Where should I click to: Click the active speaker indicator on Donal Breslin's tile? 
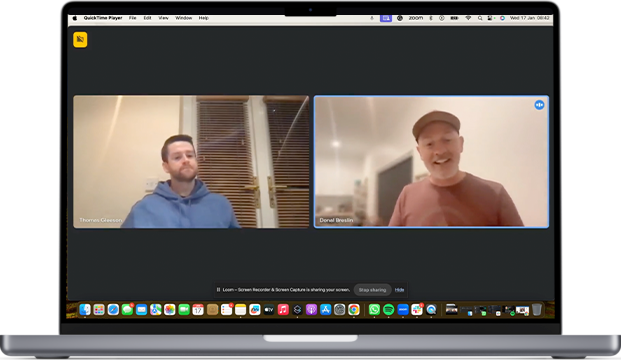[x=539, y=105]
